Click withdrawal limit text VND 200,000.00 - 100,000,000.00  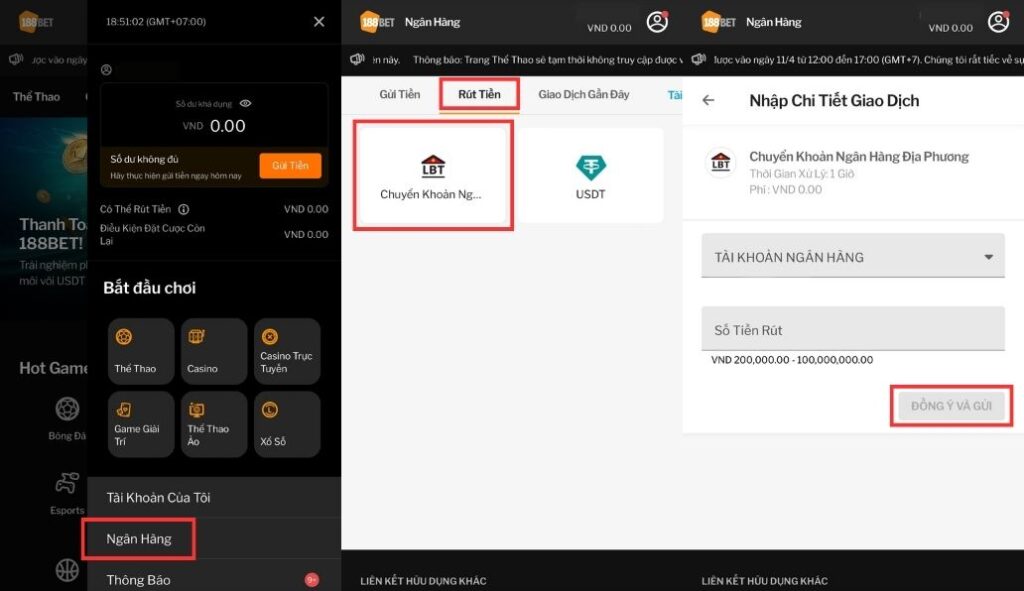tap(792, 360)
